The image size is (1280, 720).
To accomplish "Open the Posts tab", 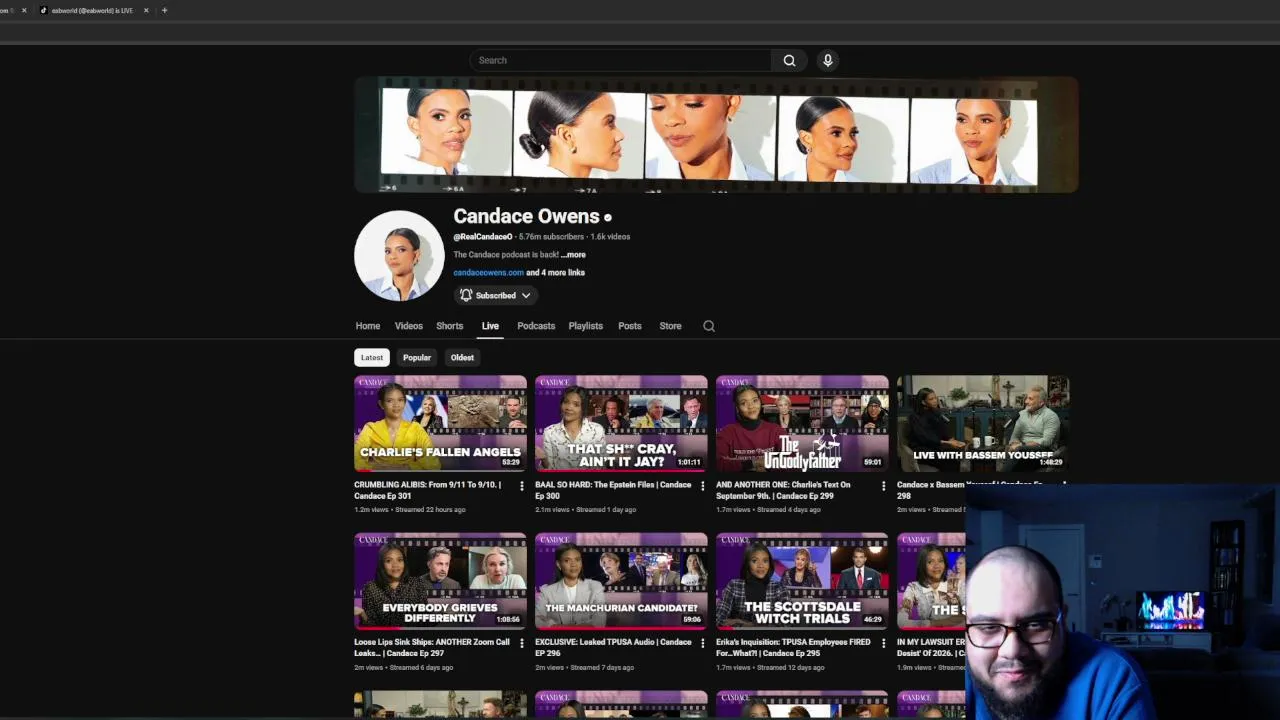I will (629, 326).
